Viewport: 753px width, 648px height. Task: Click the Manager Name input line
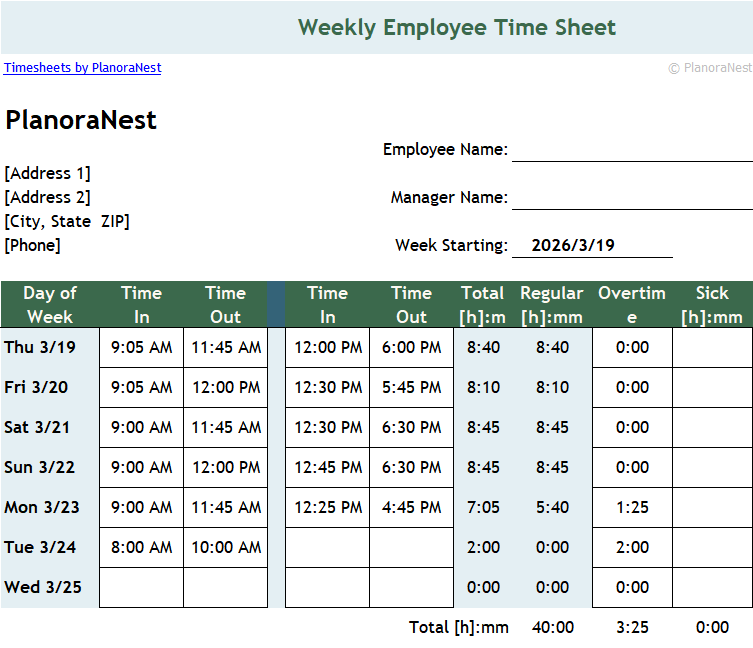[x=632, y=197]
